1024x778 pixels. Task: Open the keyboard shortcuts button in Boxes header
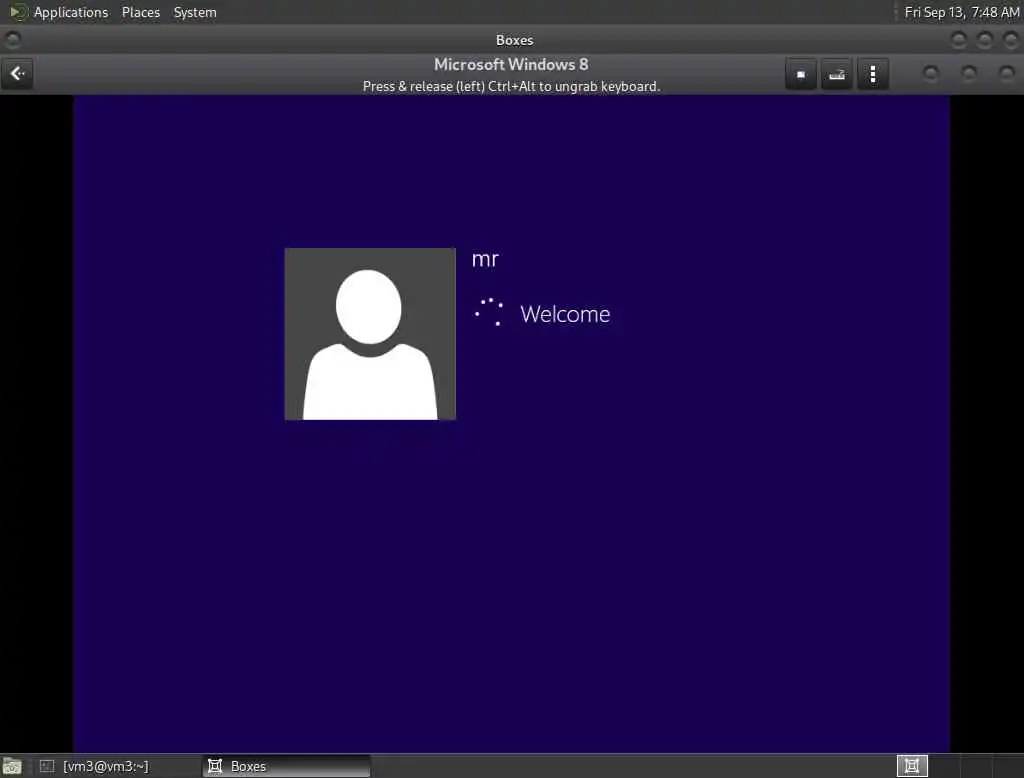pos(837,74)
